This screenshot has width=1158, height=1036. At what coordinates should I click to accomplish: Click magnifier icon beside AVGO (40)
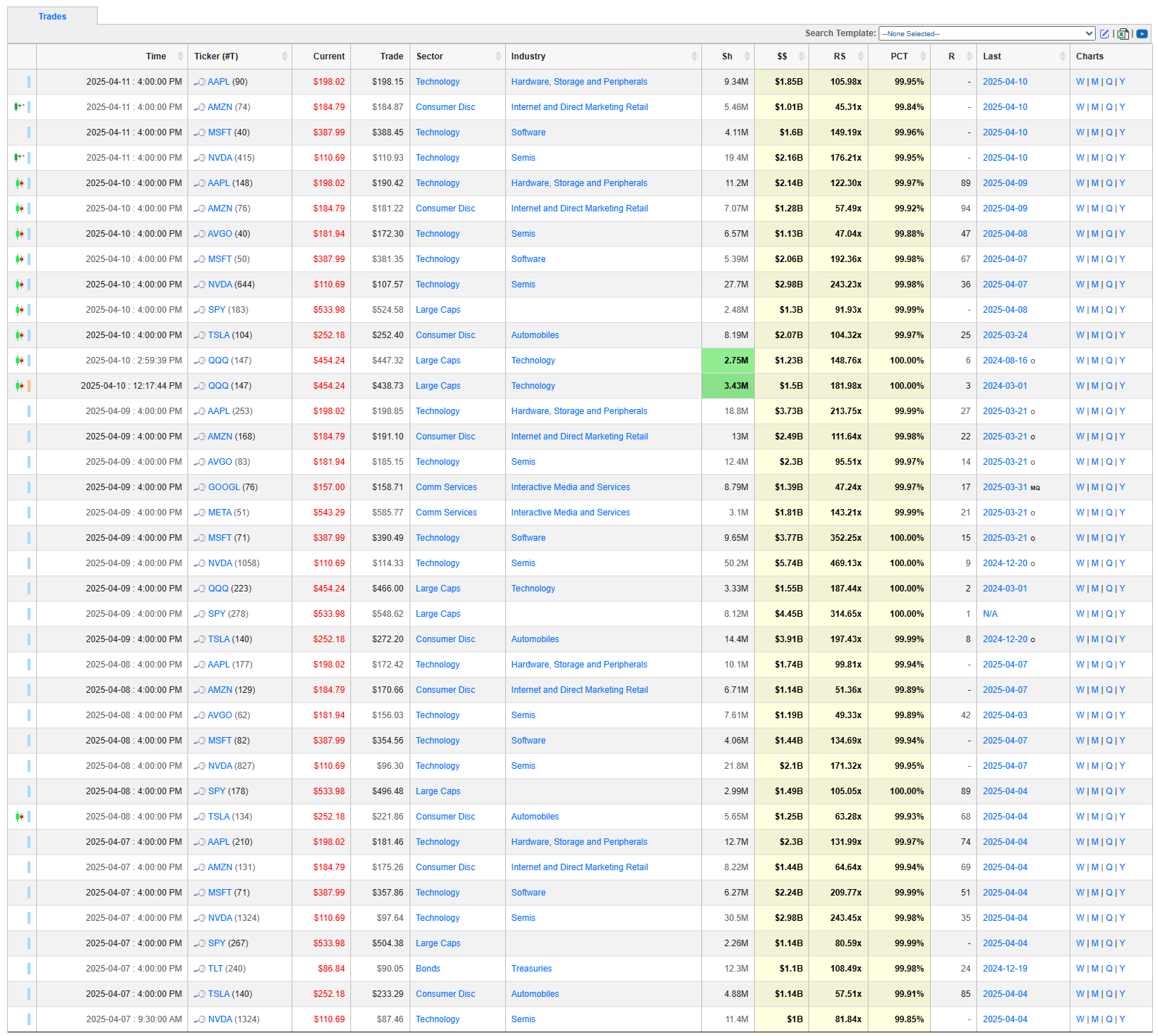(200, 234)
